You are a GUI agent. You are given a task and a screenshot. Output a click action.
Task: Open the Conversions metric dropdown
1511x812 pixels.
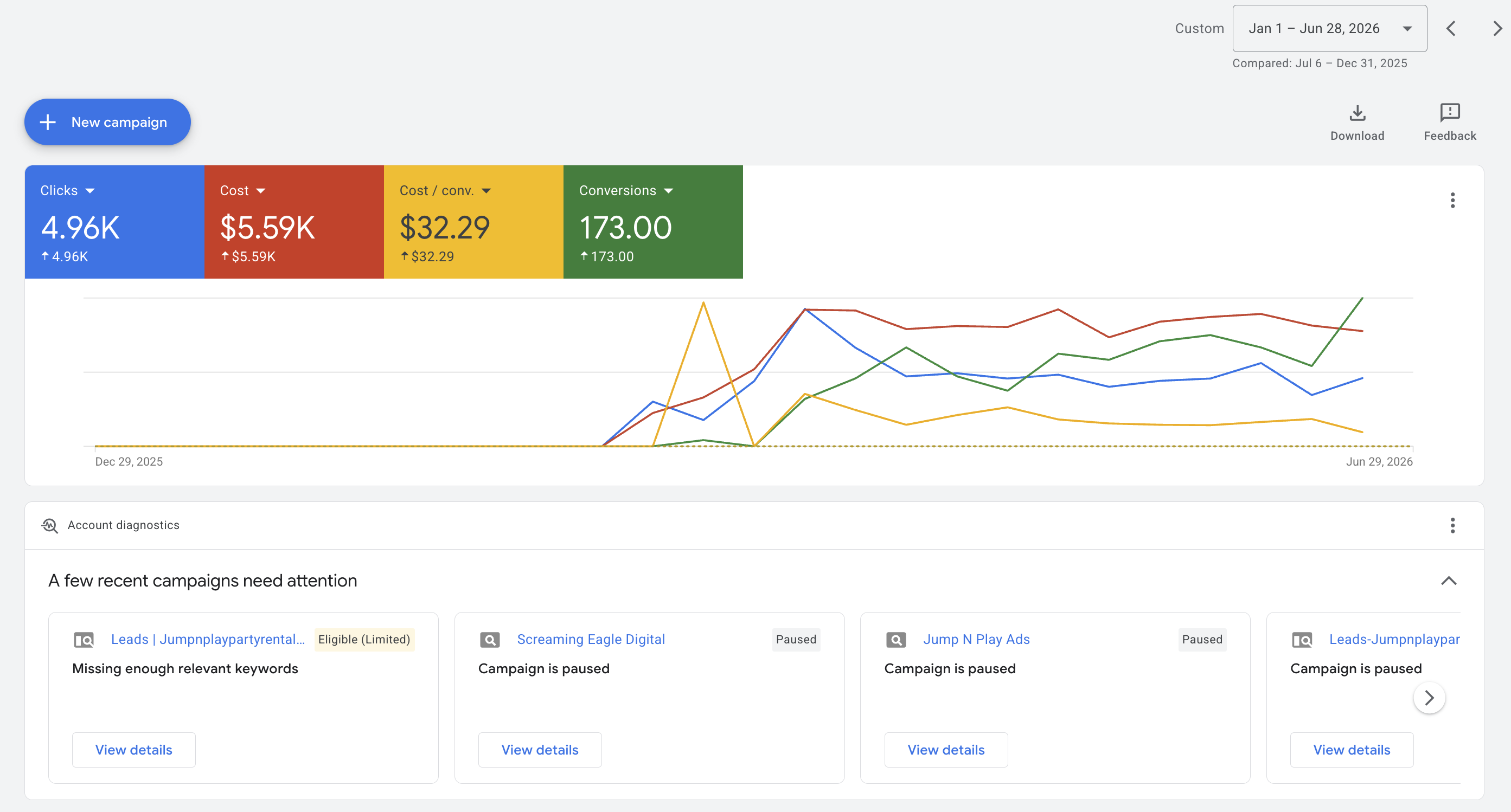pyautogui.click(x=626, y=191)
